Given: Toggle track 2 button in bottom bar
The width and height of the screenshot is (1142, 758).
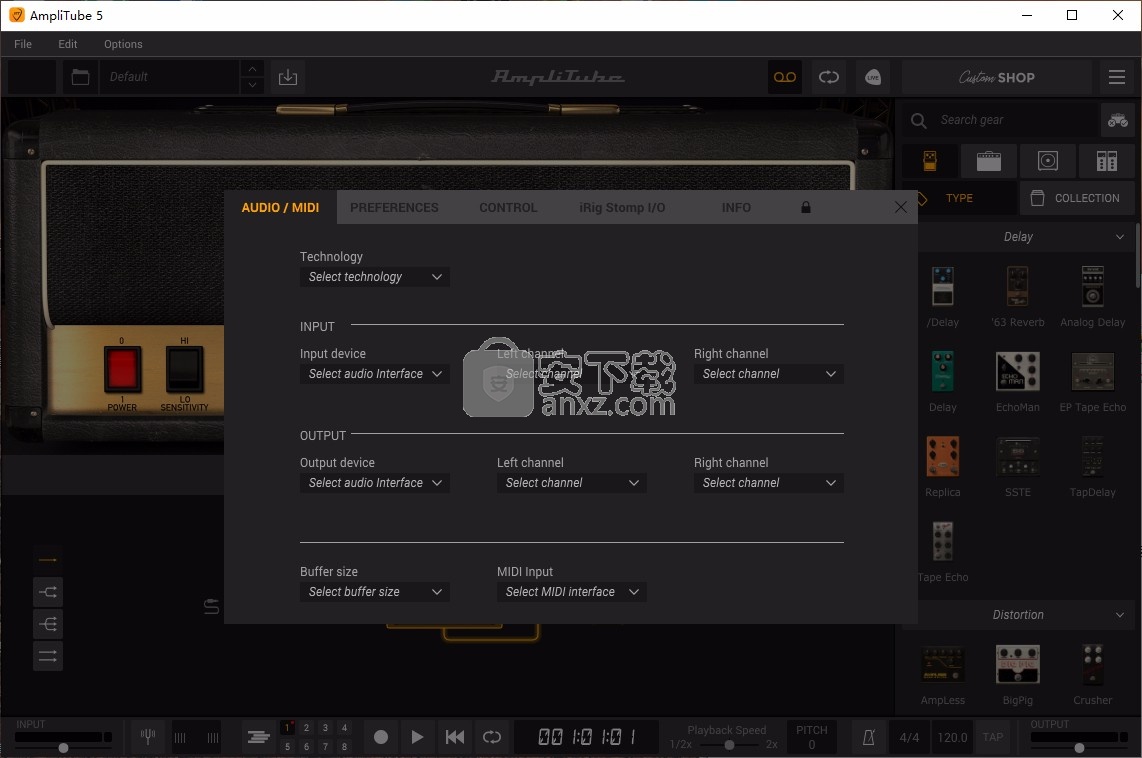Looking at the screenshot, I should pos(307,727).
